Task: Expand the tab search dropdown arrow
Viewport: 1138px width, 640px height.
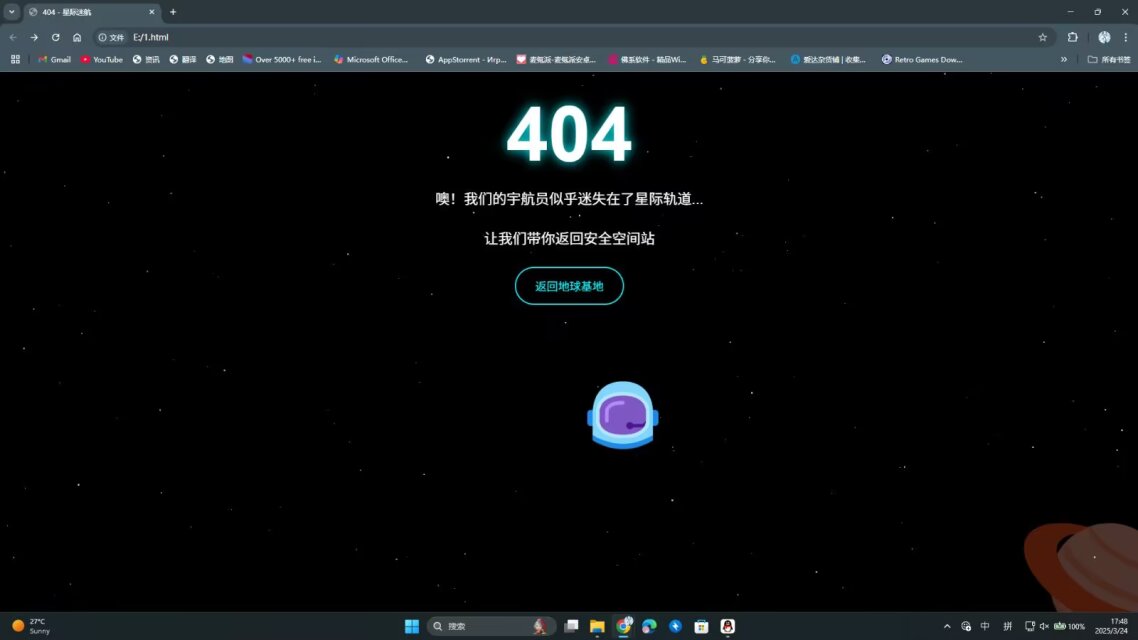Action: click(x=12, y=12)
